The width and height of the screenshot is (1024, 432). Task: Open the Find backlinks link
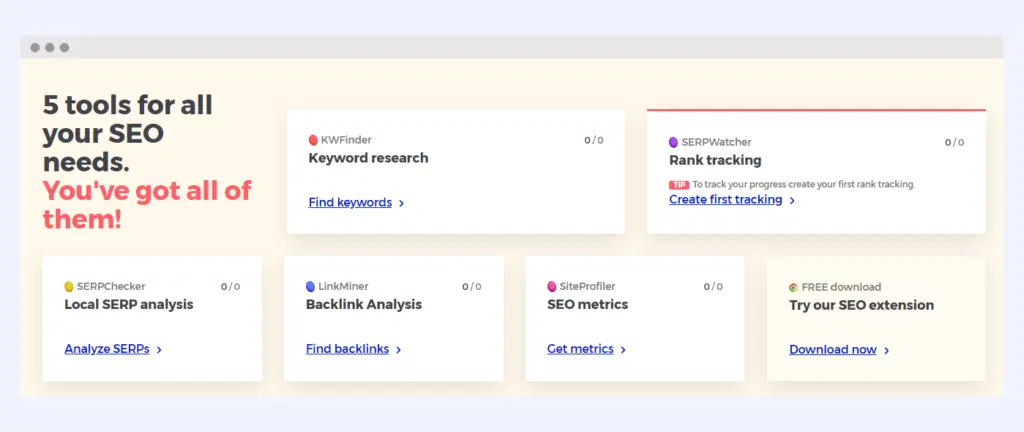tap(347, 349)
